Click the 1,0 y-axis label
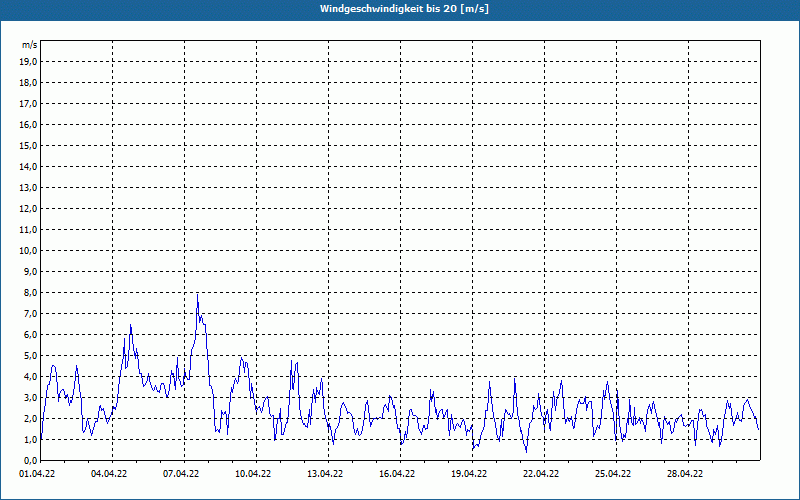 (x=30, y=439)
